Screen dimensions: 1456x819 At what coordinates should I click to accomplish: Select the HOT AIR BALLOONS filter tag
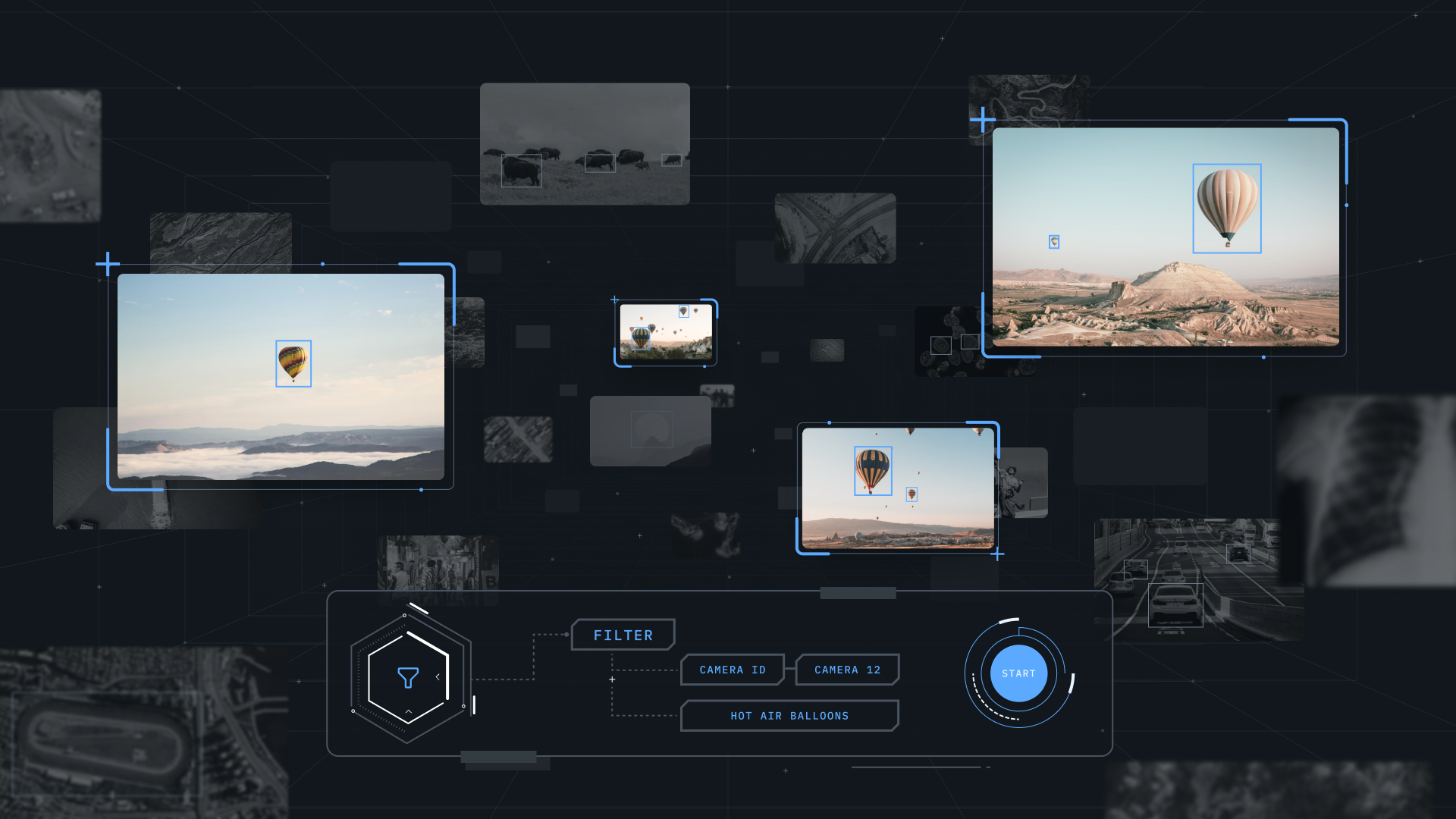pos(789,715)
